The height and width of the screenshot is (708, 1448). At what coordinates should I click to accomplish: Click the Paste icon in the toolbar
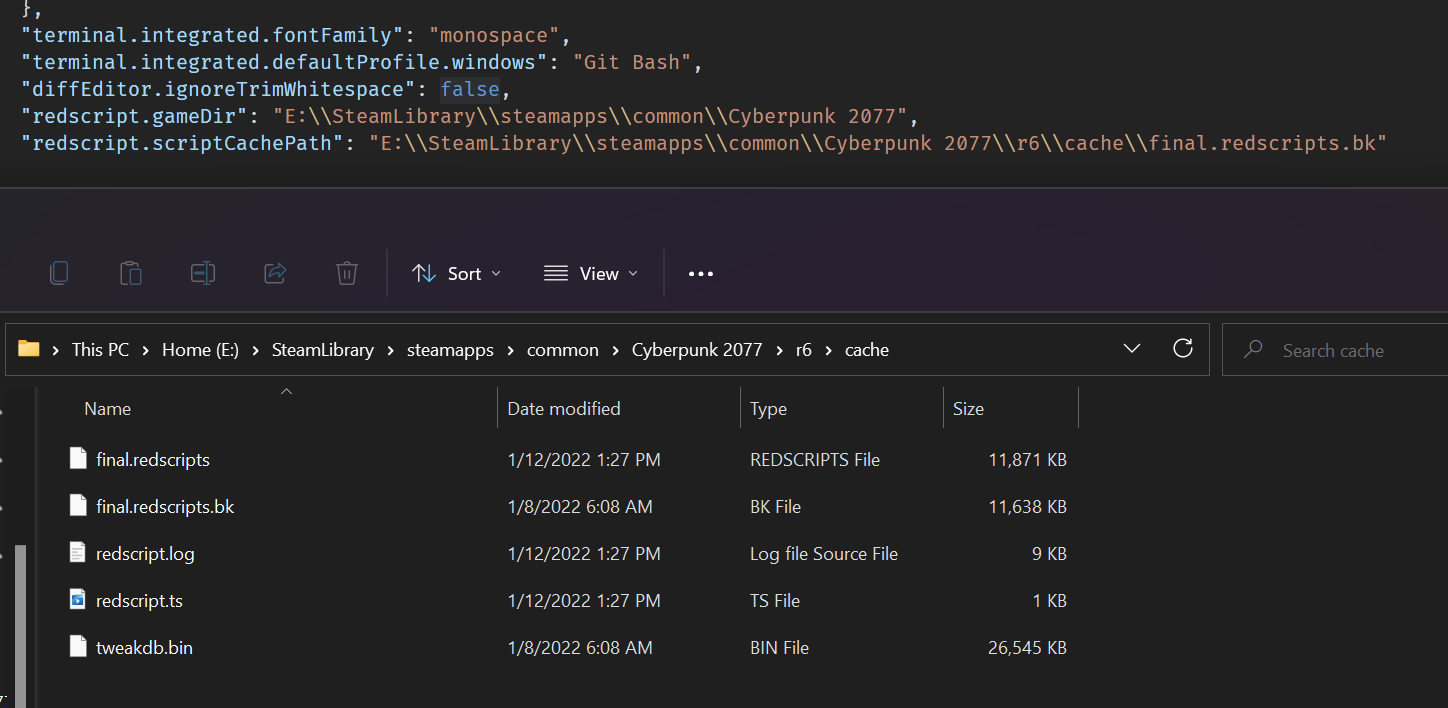coord(131,272)
